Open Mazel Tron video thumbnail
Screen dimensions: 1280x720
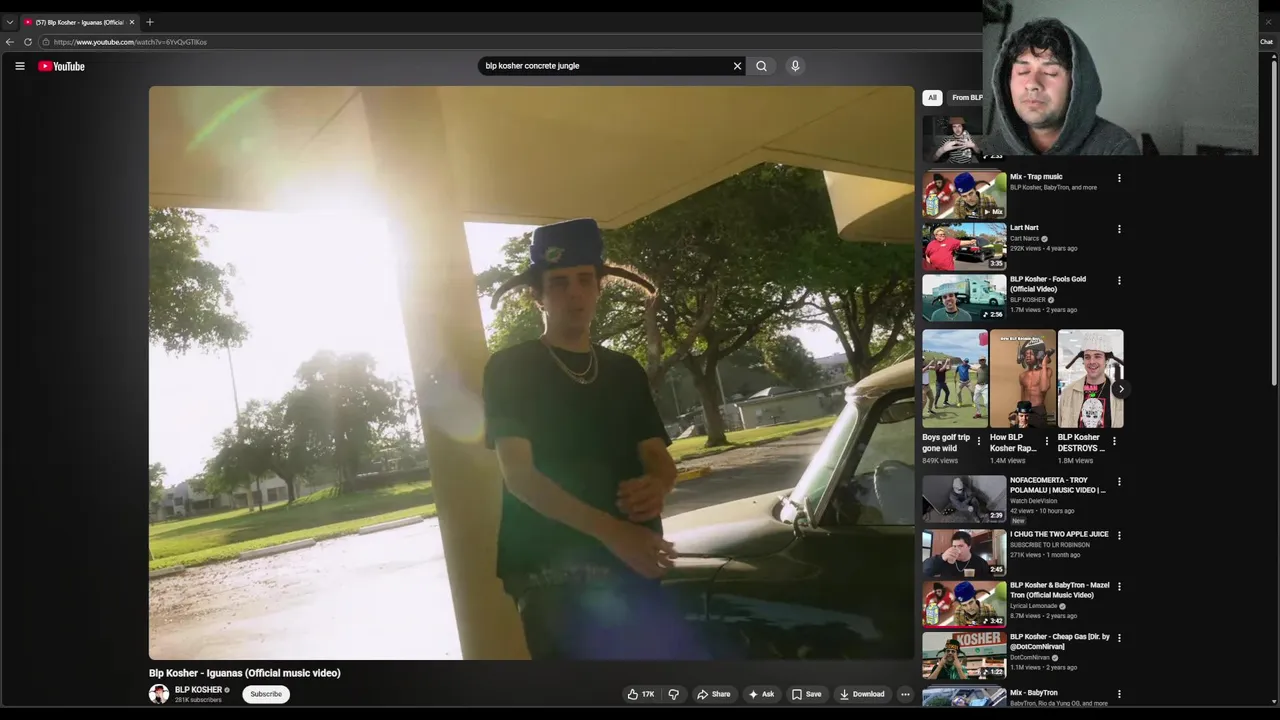click(x=964, y=603)
